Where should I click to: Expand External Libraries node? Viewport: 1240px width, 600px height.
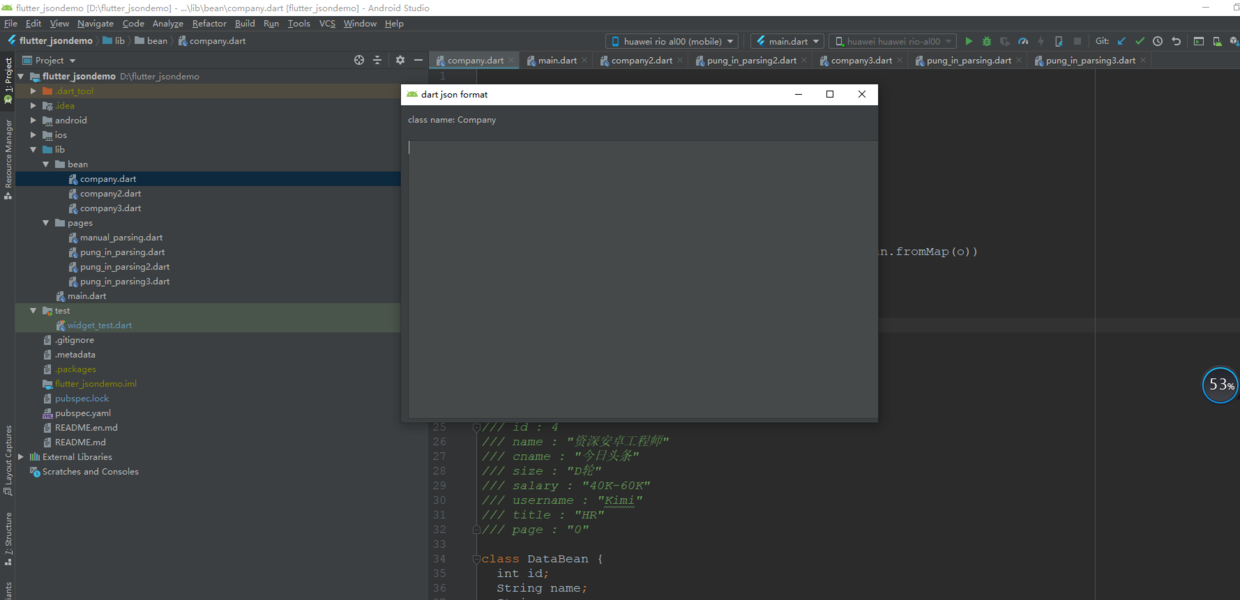21,457
